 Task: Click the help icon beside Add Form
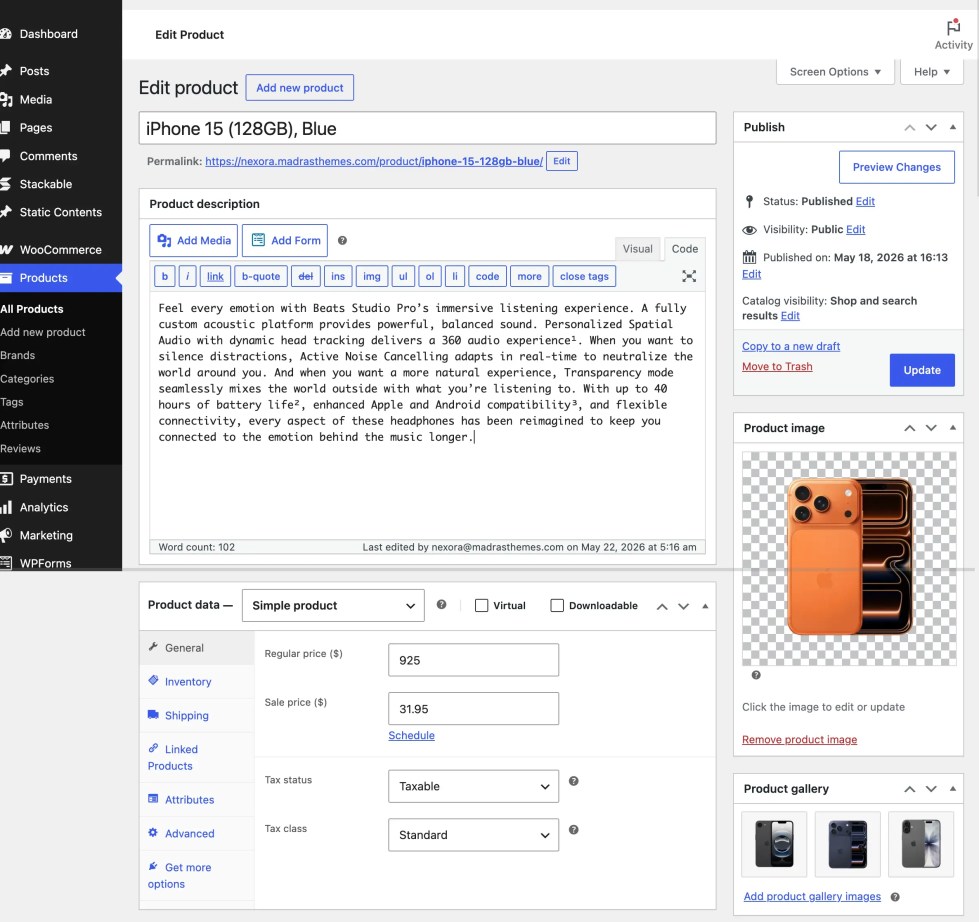pyautogui.click(x=342, y=240)
